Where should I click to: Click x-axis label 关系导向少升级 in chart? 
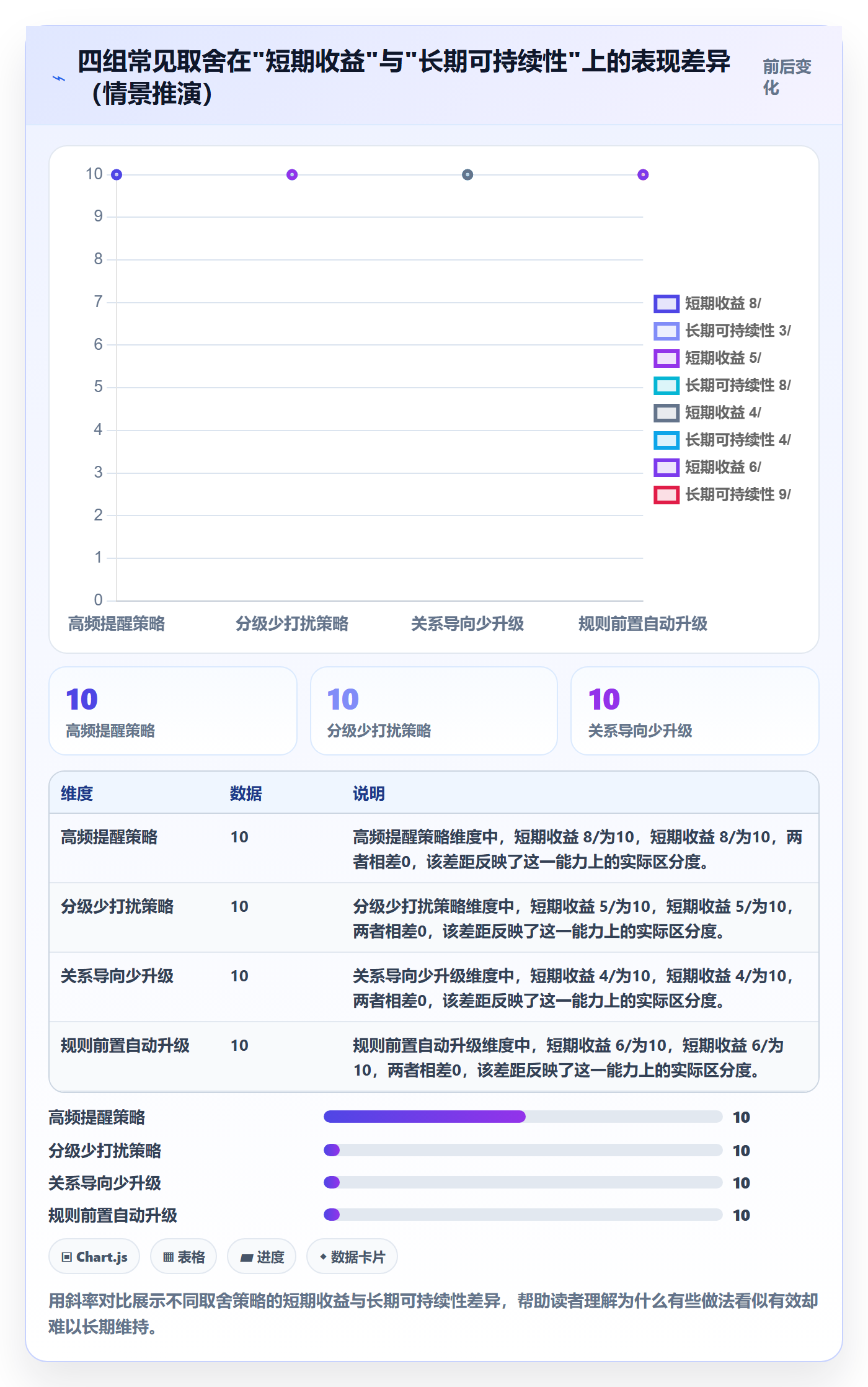coord(467,623)
